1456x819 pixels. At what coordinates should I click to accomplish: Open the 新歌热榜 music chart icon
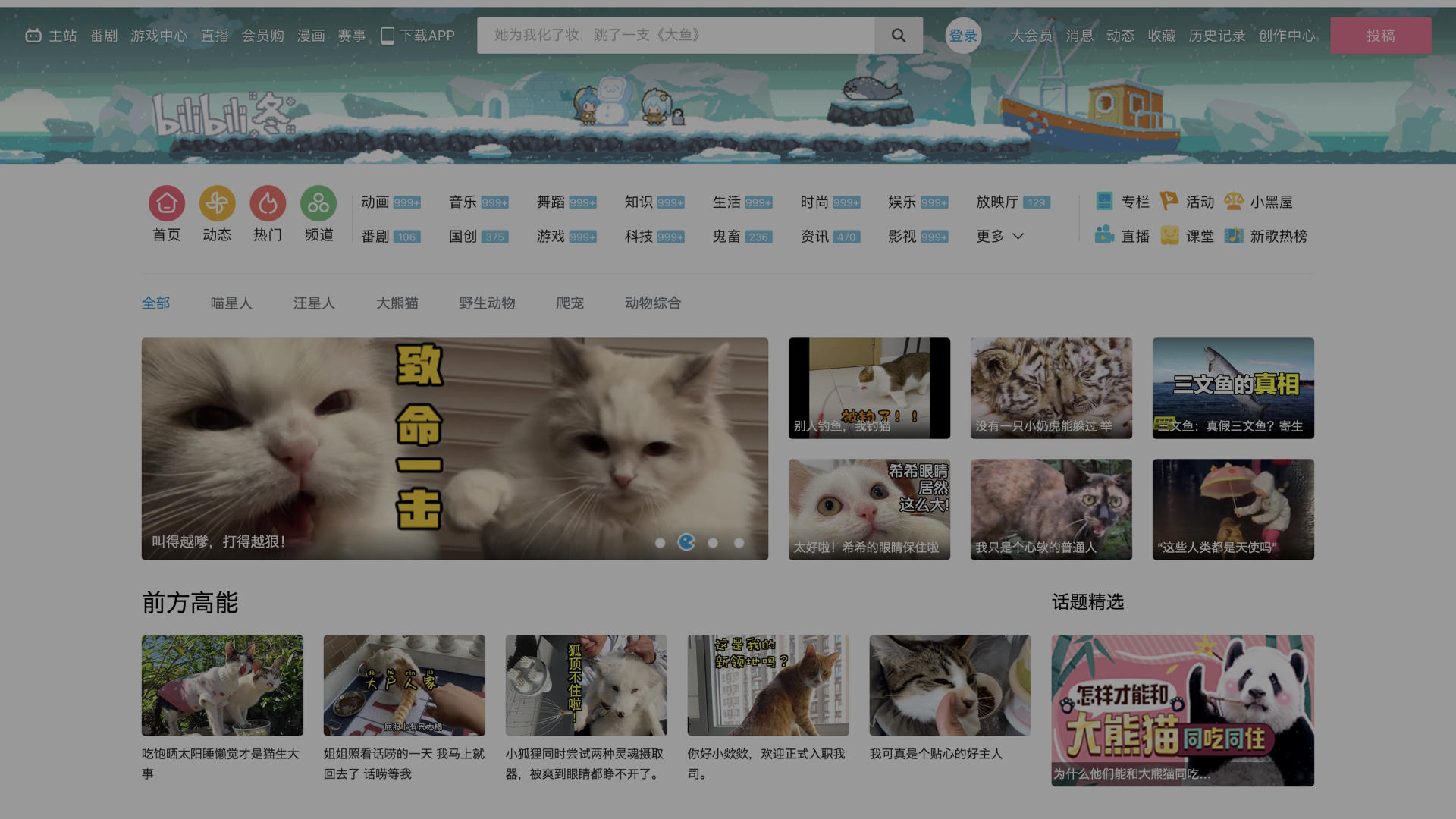1234,236
